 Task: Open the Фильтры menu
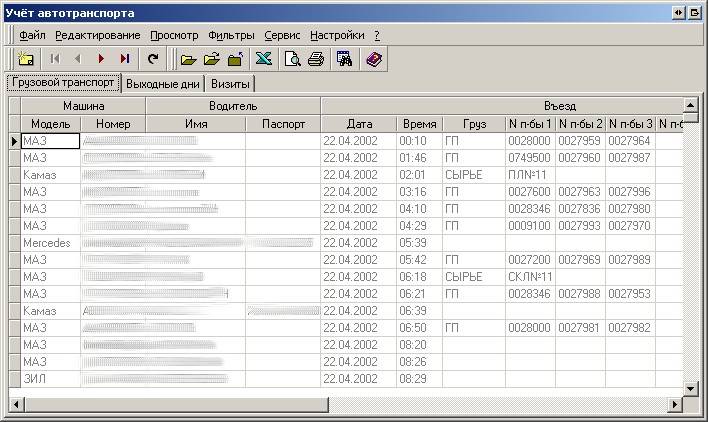(231, 35)
